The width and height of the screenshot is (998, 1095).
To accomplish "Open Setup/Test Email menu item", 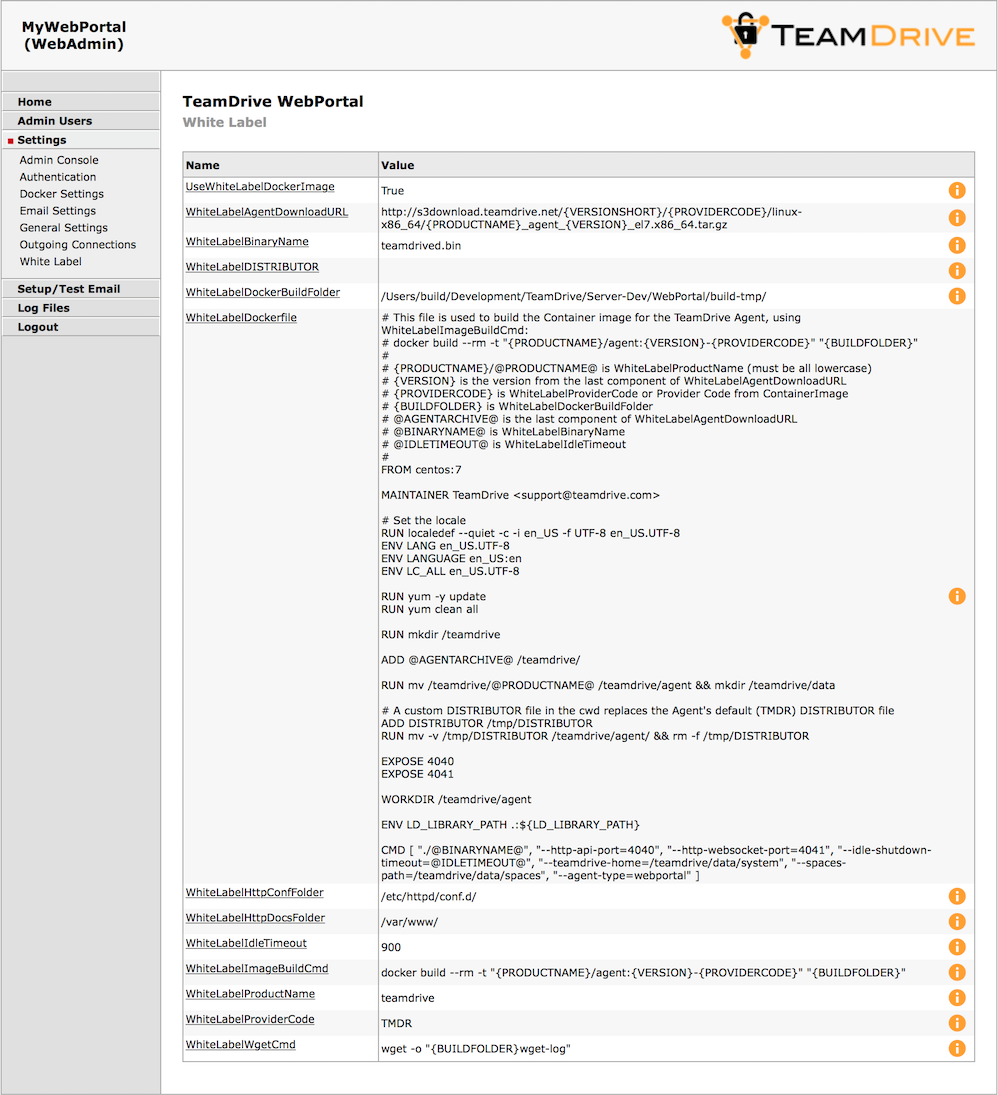I will coord(81,289).
